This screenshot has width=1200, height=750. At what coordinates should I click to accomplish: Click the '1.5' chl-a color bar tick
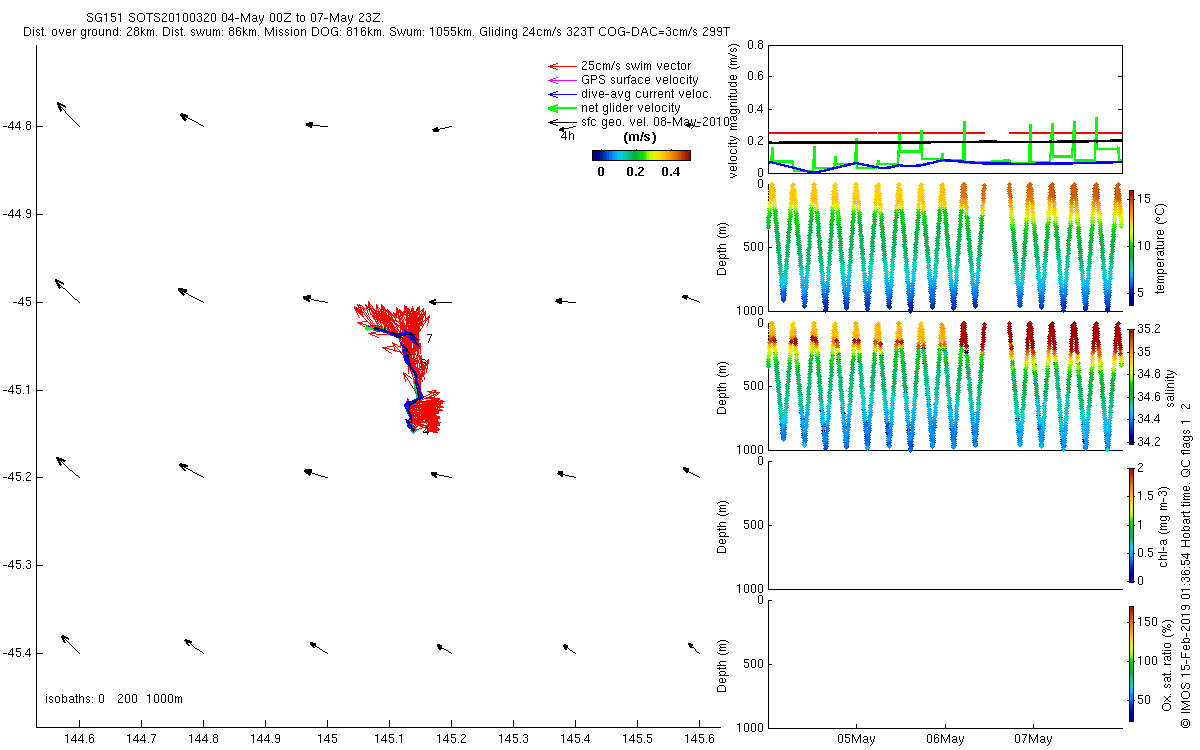click(x=1147, y=496)
